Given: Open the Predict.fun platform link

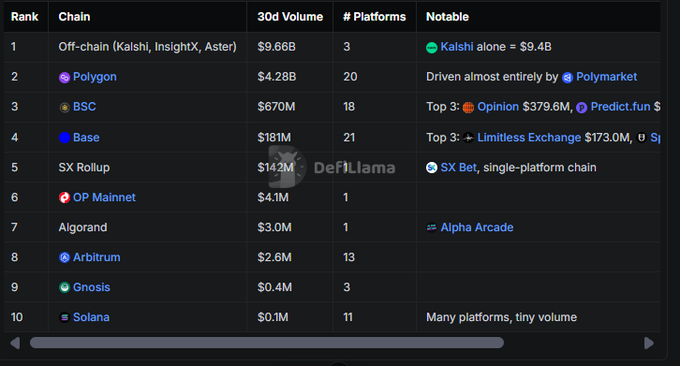Looking at the screenshot, I should click(x=620, y=107).
